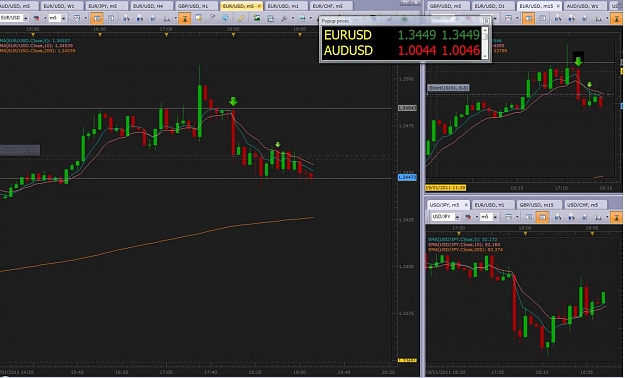Image resolution: width=625 pixels, height=378 pixels.
Task: Click the small button in Popup prices title bar
Action: pyautogui.click(x=486, y=21)
